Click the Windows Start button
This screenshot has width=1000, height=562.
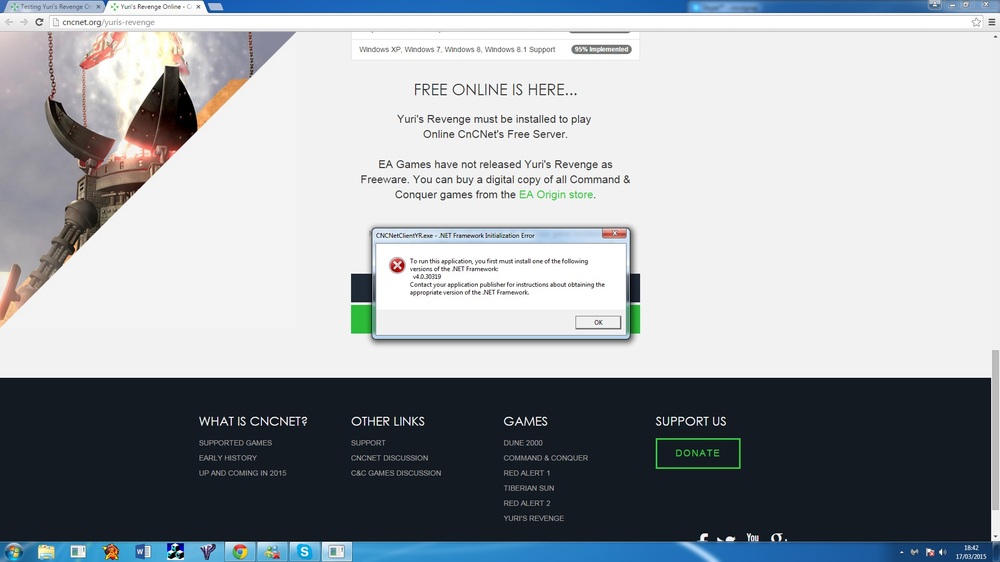pyautogui.click(x=14, y=551)
